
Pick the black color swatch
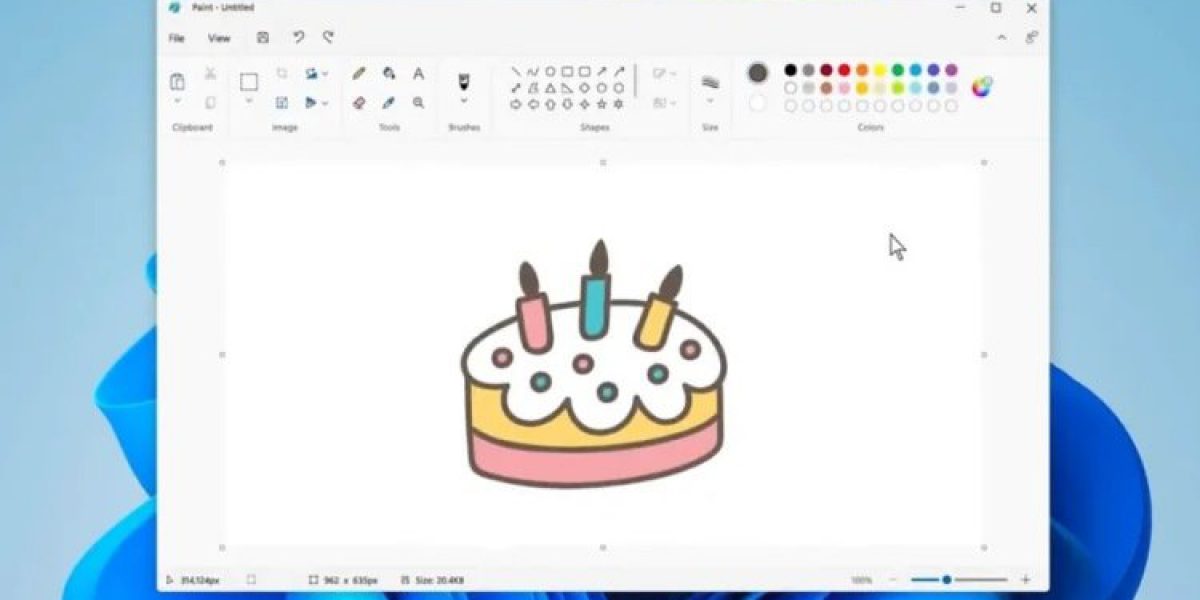(790, 70)
